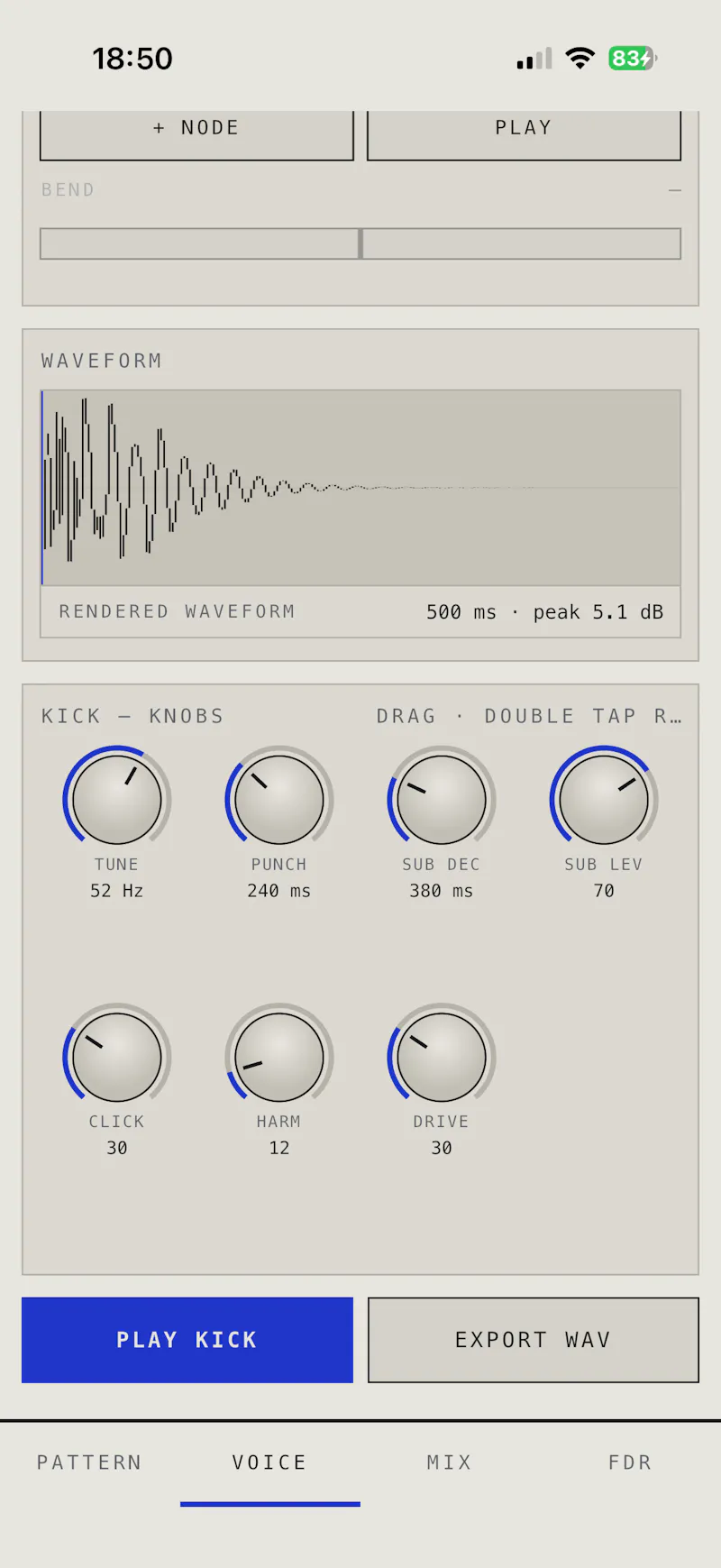Tap the Wi-Fi icon in status bar
This screenshot has width=721, height=1568.
coord(580,59)
